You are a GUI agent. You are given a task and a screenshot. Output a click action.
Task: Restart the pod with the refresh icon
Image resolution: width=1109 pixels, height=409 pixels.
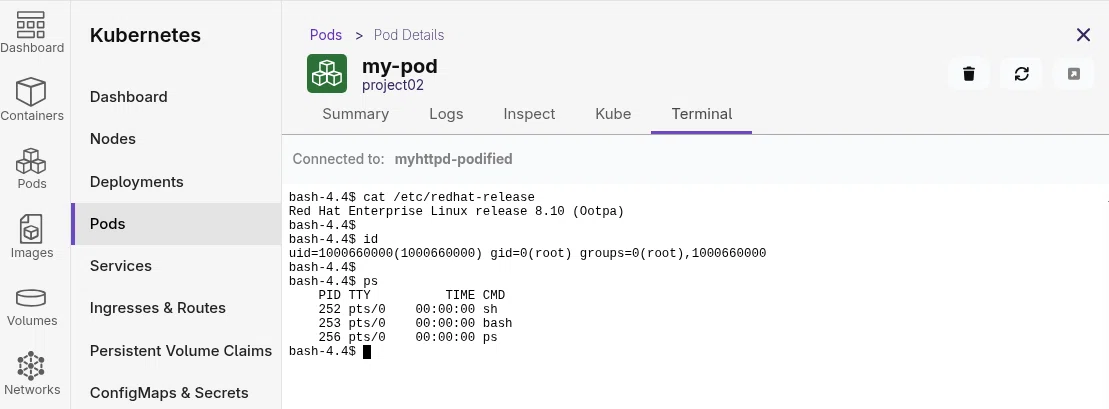[1021, 74]
